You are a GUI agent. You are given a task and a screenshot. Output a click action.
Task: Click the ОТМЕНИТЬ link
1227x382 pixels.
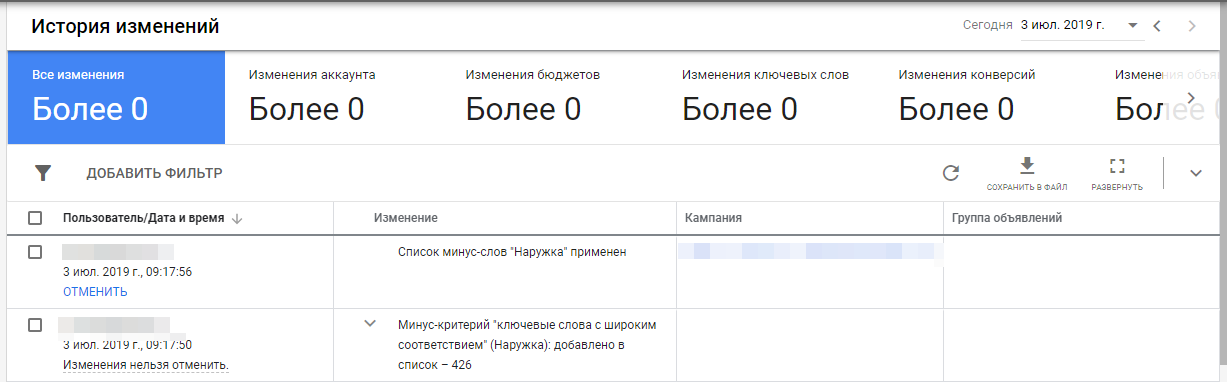[95, 292]
